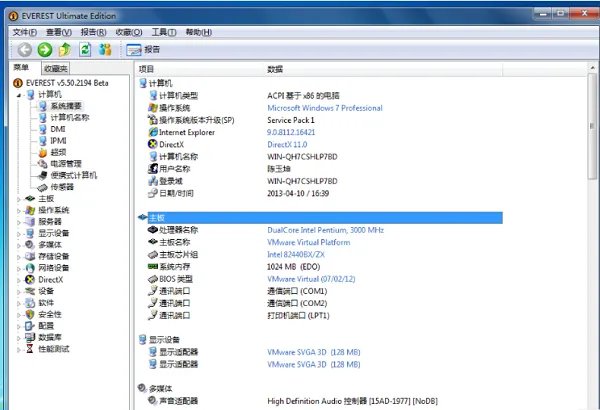The height and width of the screenshot is (410, 600).
Task: Click the 设备 icon in tree
Action: pyautogui.click(x=30, y=291)
